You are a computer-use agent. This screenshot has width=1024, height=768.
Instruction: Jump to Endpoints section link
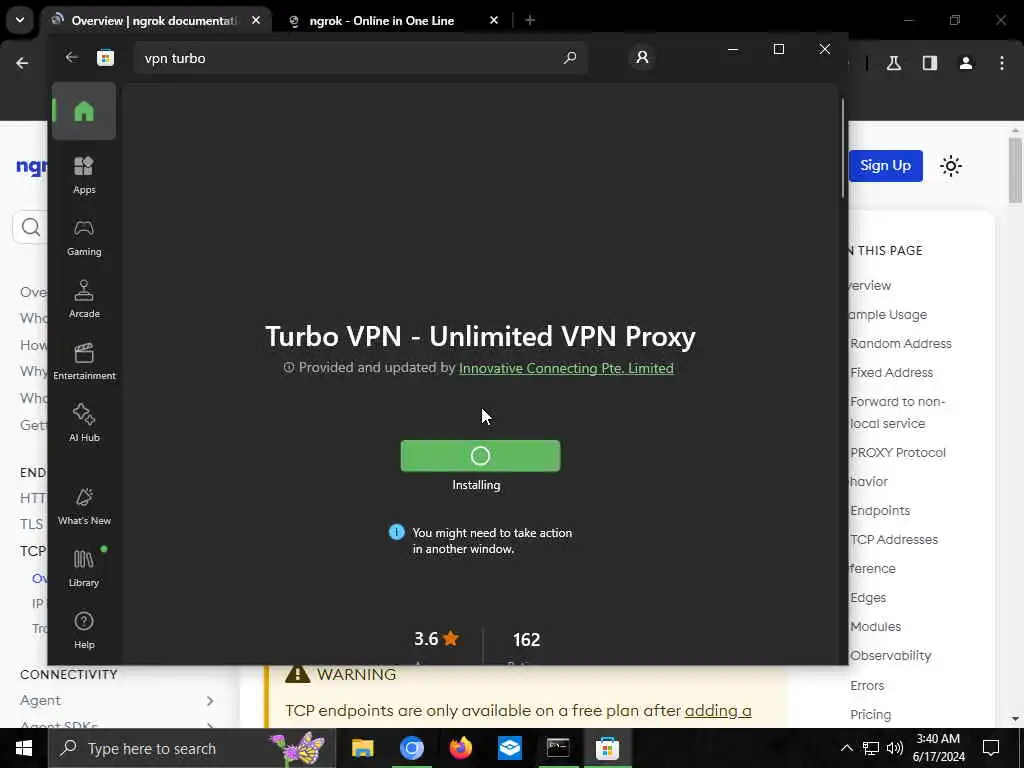point(880,511)
